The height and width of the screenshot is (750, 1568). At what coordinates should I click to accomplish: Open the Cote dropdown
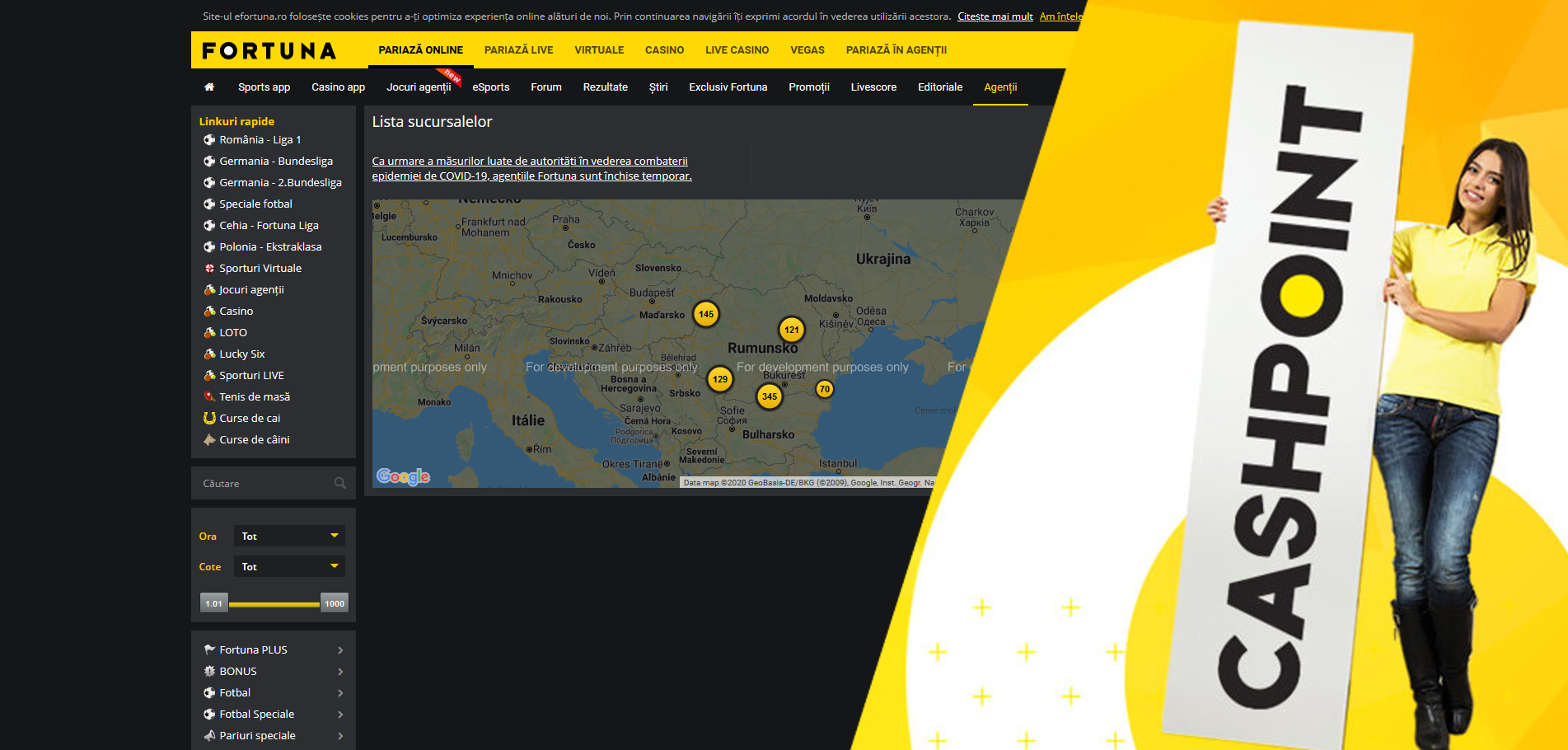tap(289, 567)
